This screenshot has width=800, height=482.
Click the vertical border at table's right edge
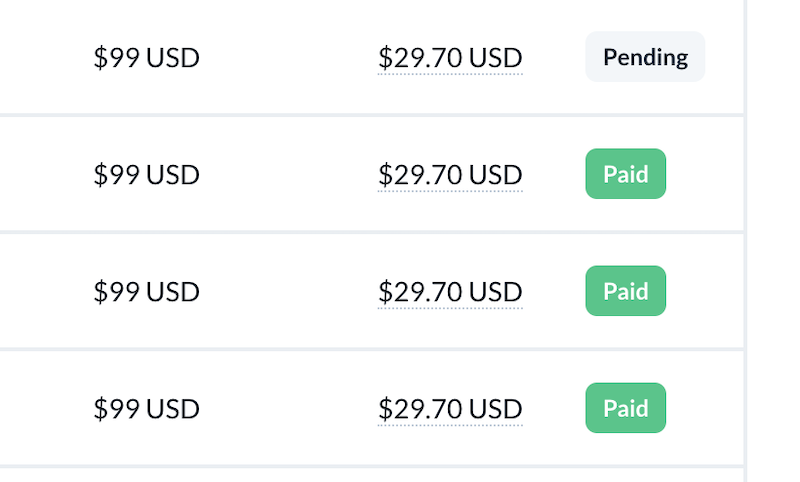745,241
